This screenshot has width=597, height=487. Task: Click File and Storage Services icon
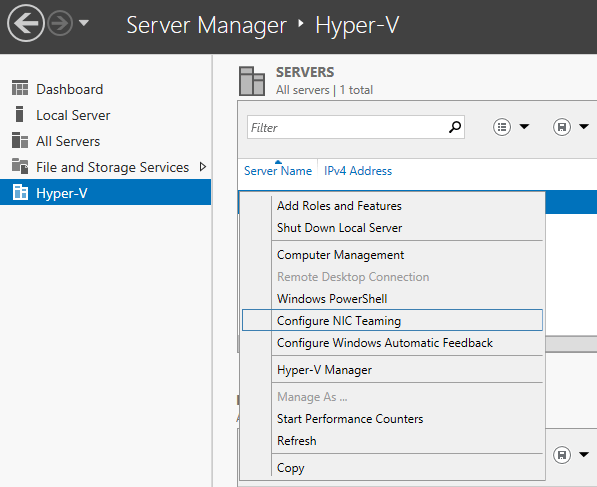20,166
